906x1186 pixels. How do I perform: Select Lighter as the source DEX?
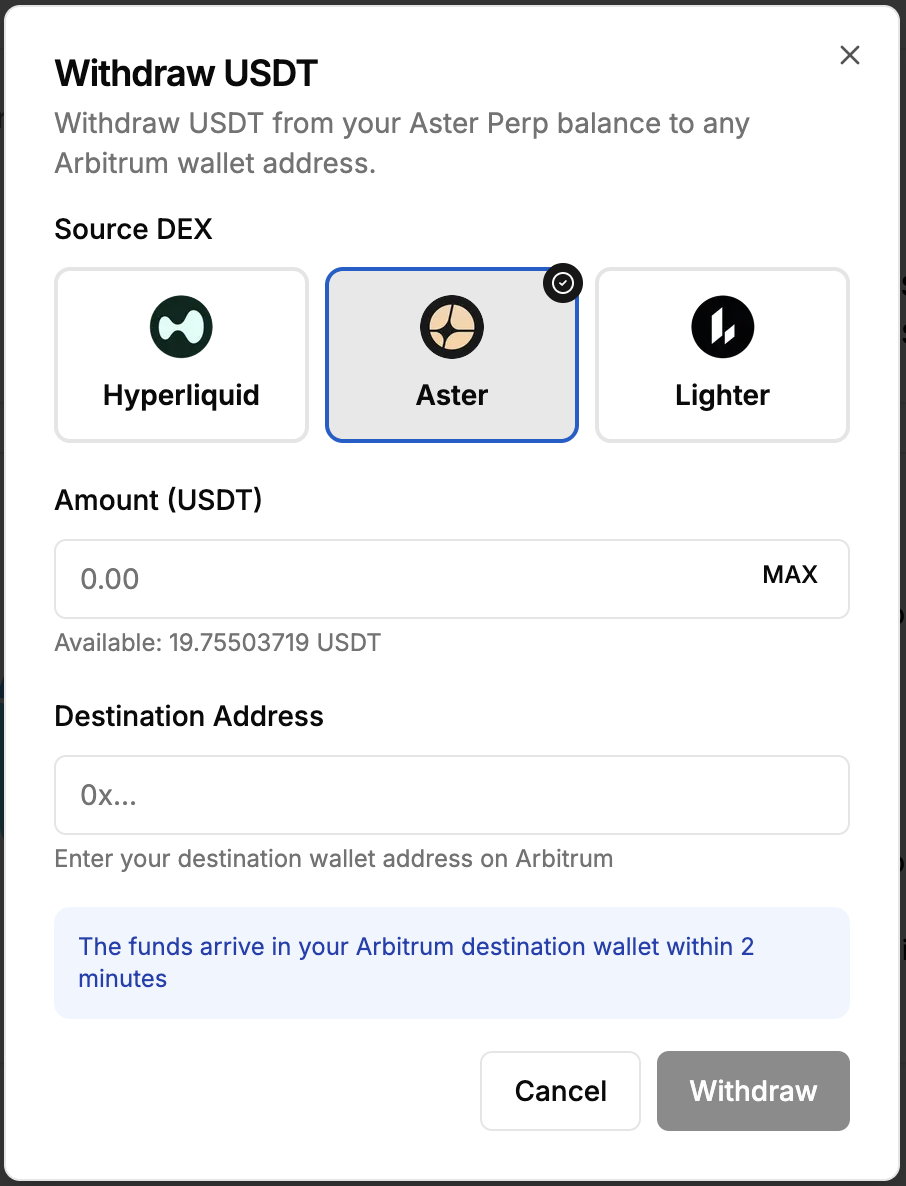(722, 355)
